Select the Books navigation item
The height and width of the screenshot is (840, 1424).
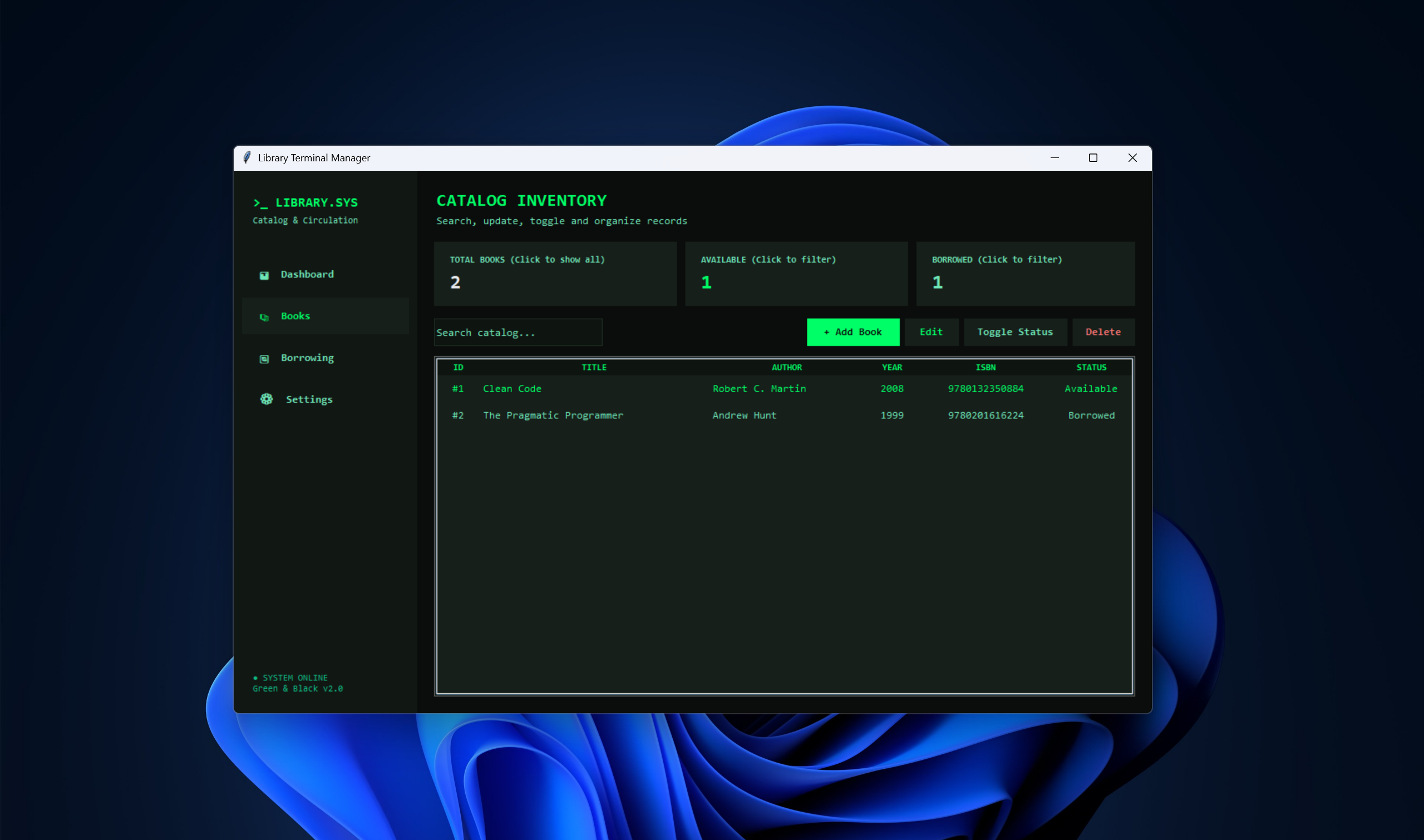[x=326, y=316]
